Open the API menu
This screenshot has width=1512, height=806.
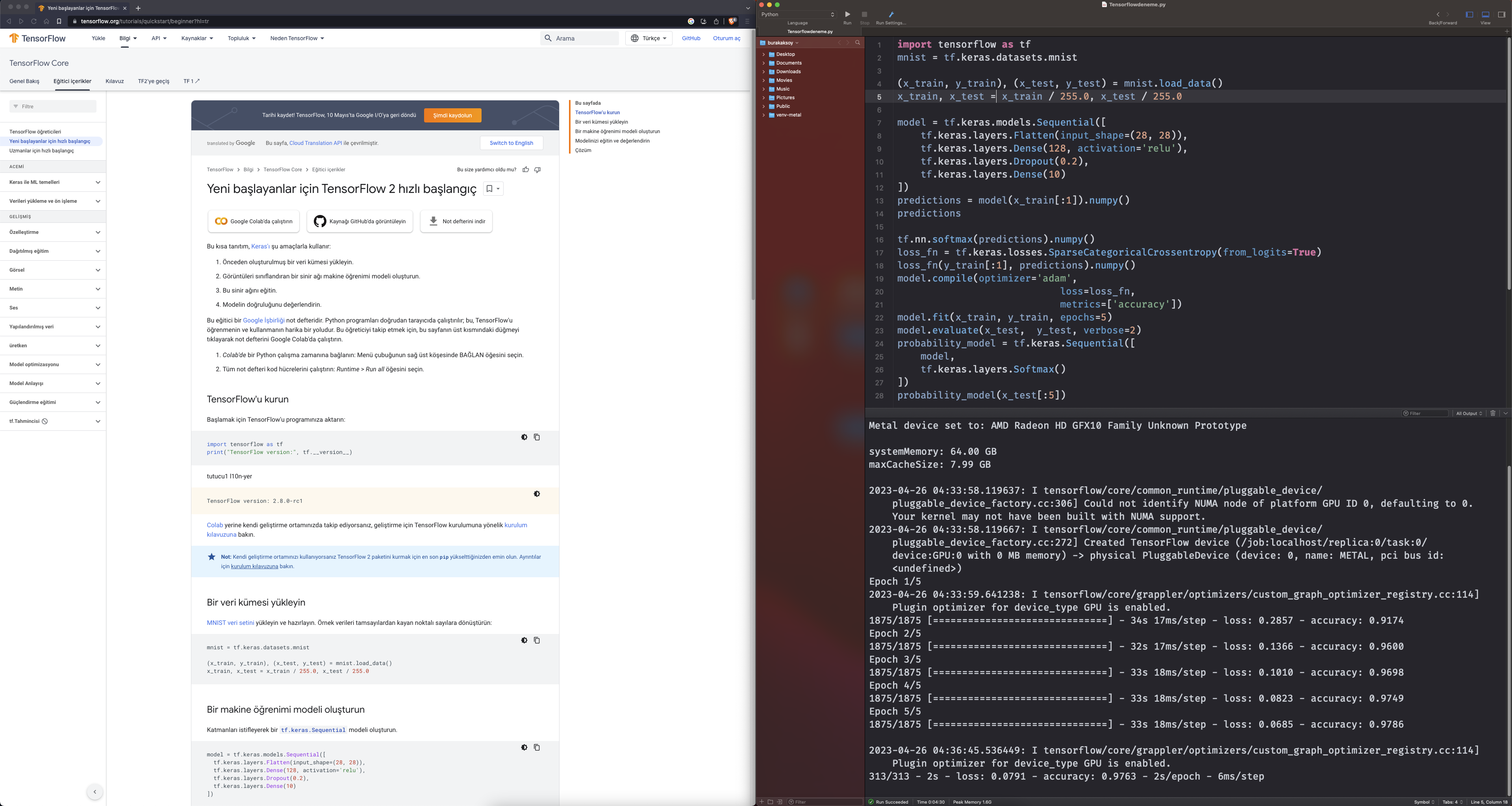click(158, 38)
